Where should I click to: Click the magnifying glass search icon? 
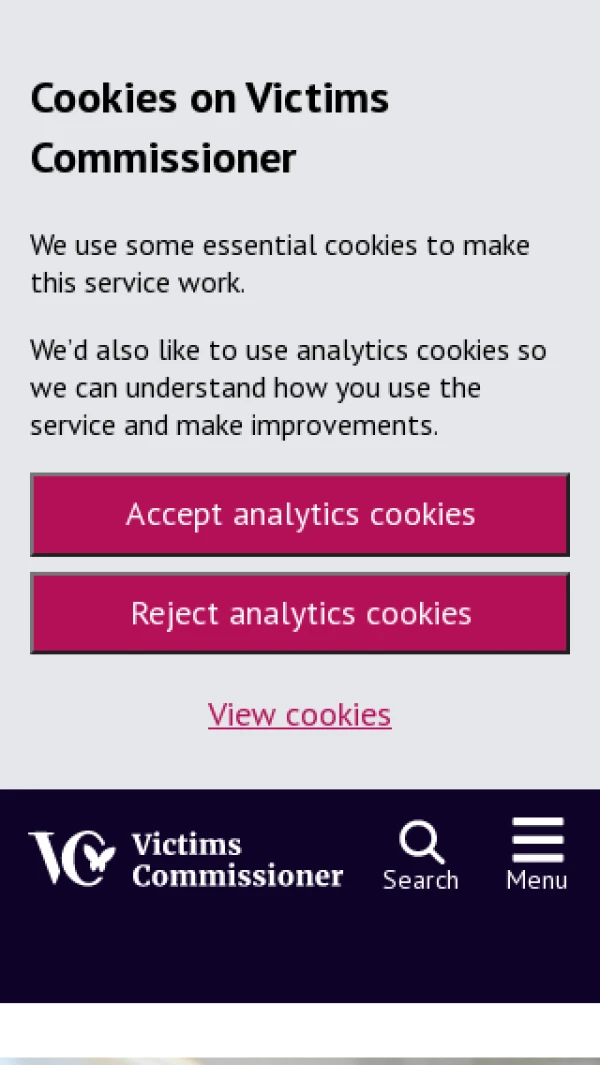tap(421, 842)
